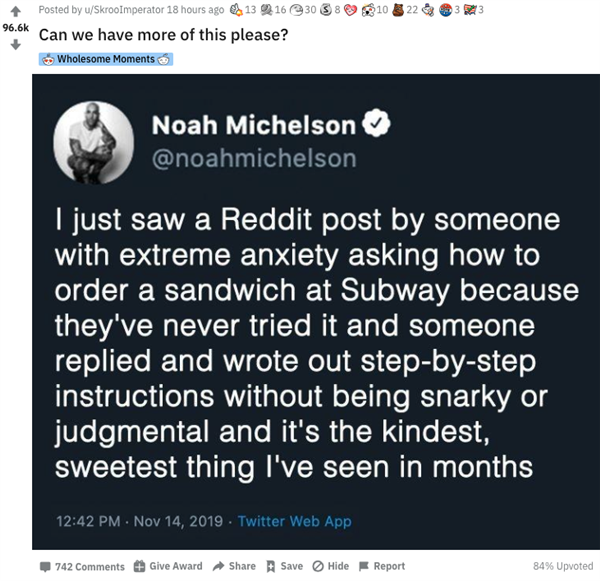The height and width of the screenshot is (581, 600).
Task: Click Noah Michelson's profile picture
Action: (94, 142)
